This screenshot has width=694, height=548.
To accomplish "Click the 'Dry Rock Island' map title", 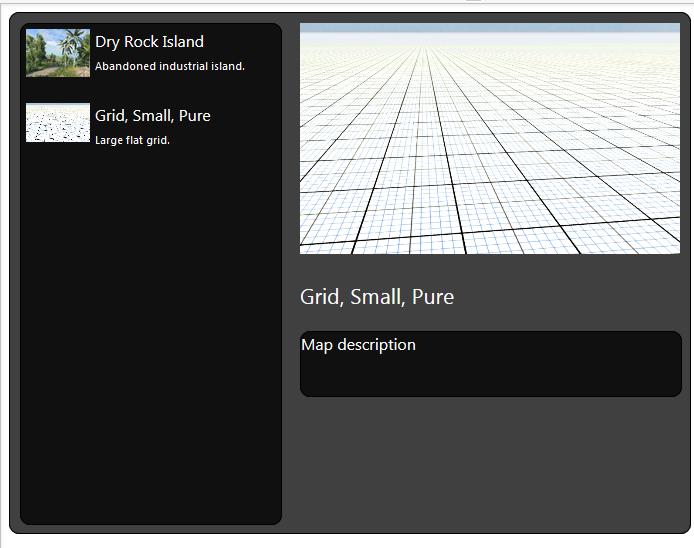I will (x=150, y=42).
